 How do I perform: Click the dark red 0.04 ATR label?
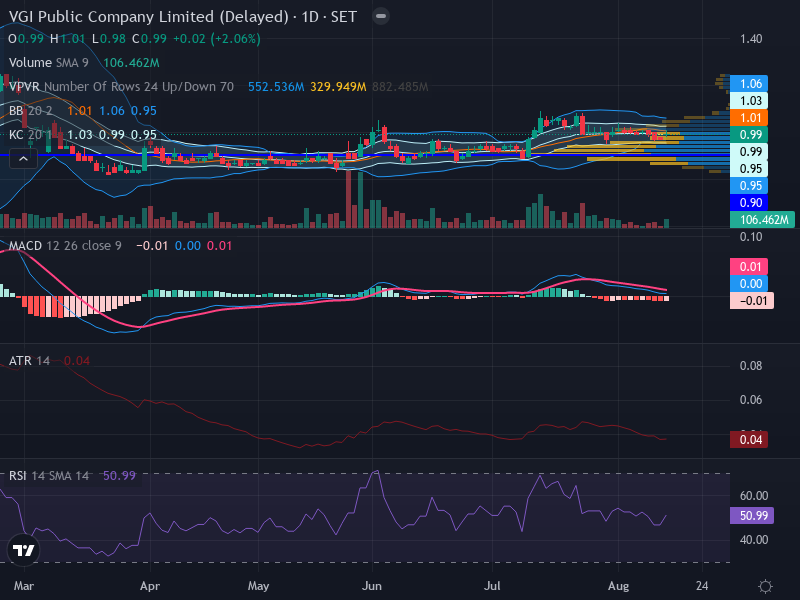[x=749, y=439]
